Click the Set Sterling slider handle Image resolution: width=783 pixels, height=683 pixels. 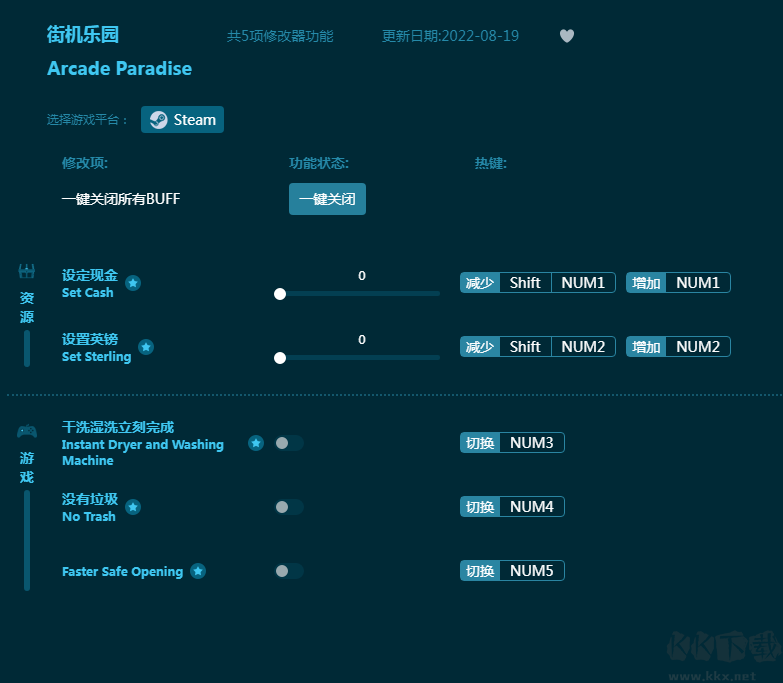(280, 358)
